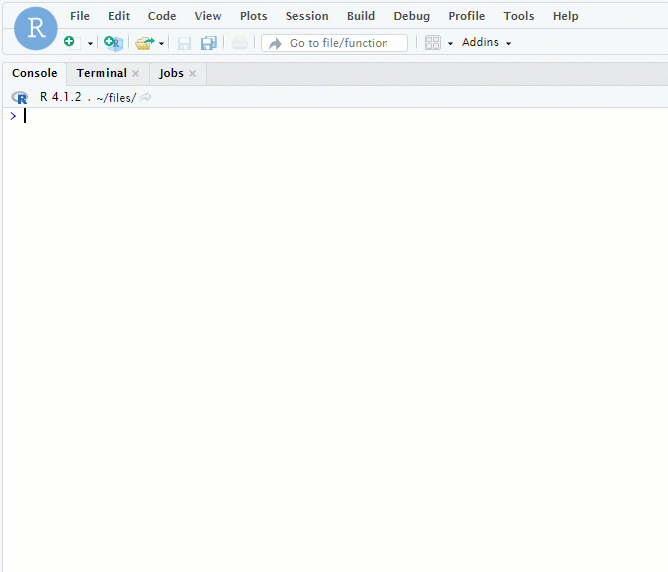Click the Go to file/function field
The image size is (668, 572).
click(335, 43)
